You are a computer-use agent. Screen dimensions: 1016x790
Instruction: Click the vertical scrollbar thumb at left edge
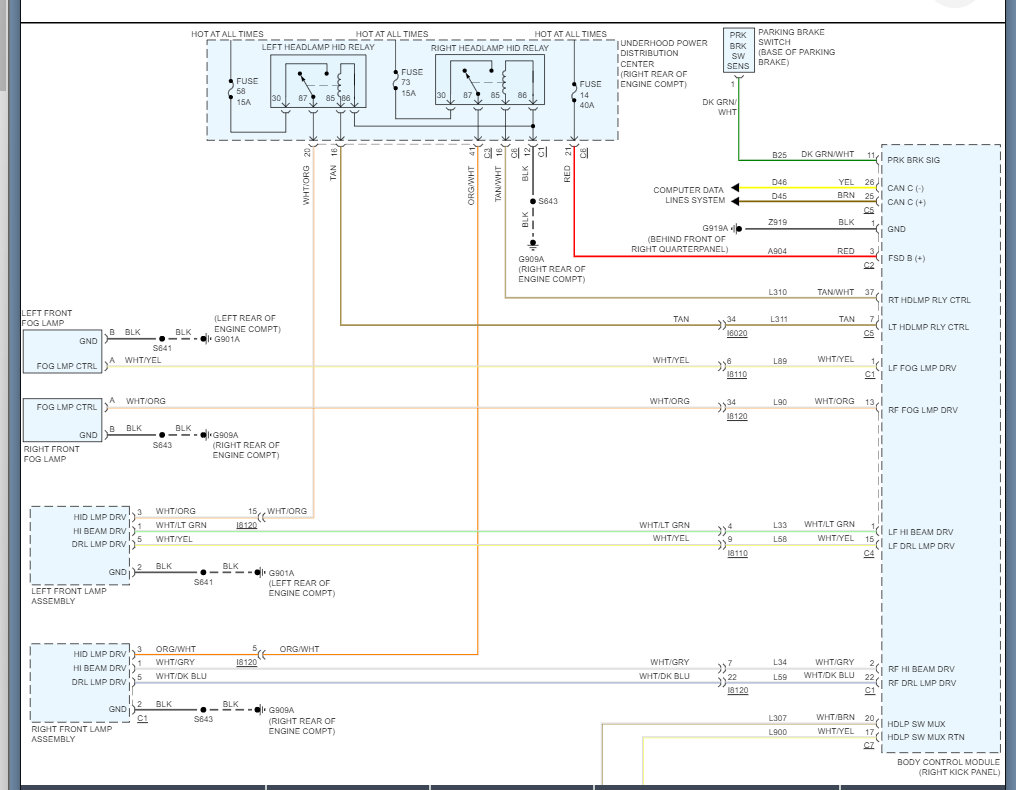tap(3, 45)
